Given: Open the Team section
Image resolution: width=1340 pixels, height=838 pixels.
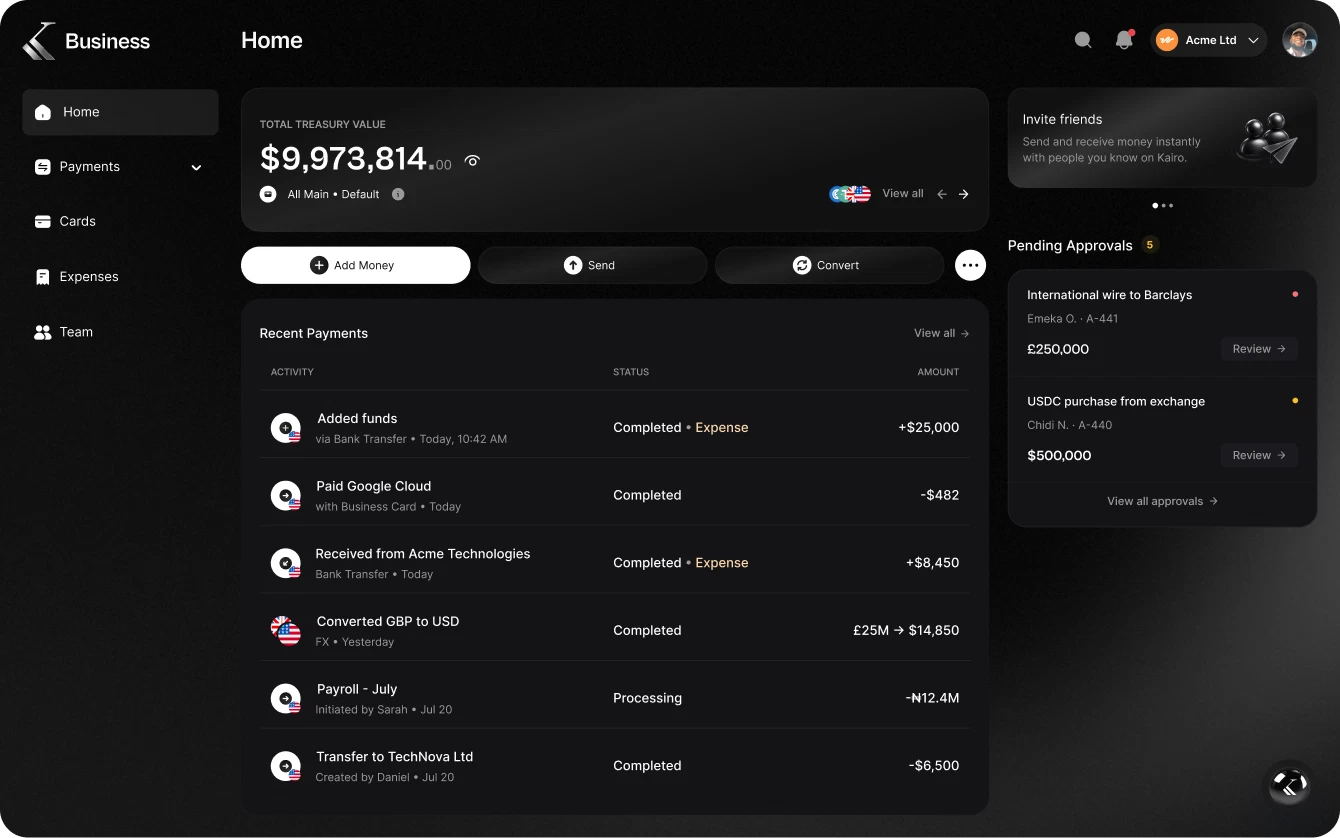Looking at the screenshot, I should click(64, 332).
